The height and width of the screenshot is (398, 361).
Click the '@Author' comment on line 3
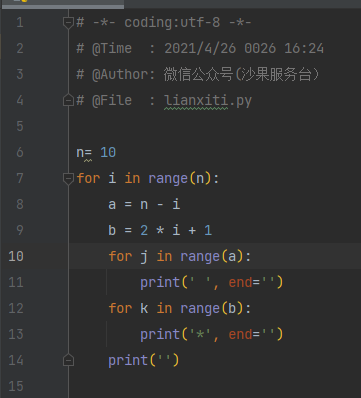[120, 75]
